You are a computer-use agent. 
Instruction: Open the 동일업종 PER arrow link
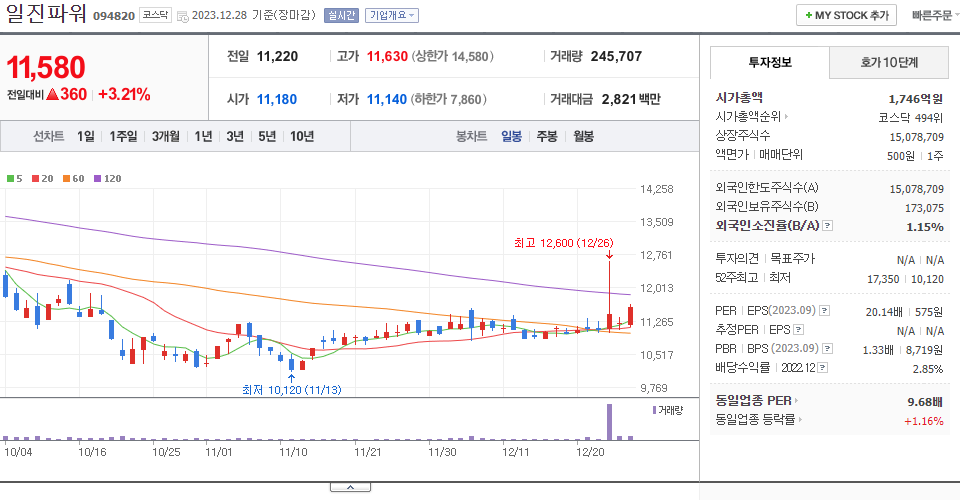pos(796,401)
